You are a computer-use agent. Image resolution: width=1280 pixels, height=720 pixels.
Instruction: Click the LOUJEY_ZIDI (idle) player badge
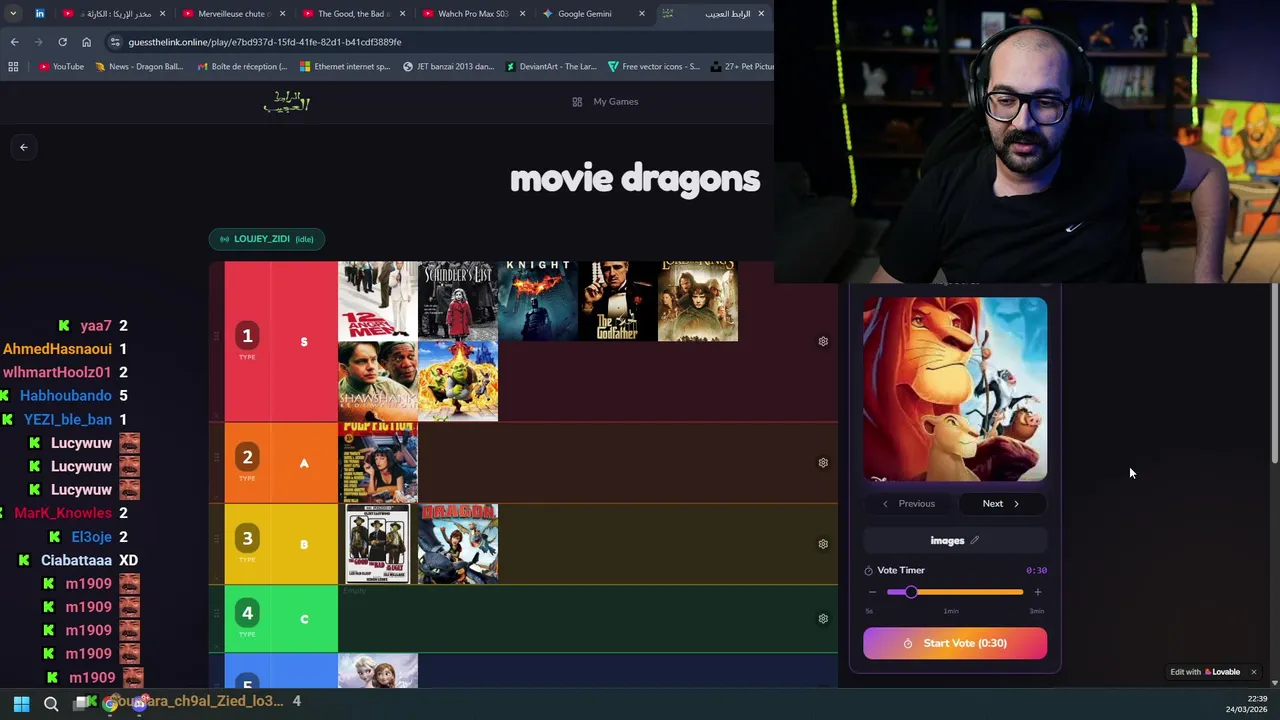tap(267, 239)
